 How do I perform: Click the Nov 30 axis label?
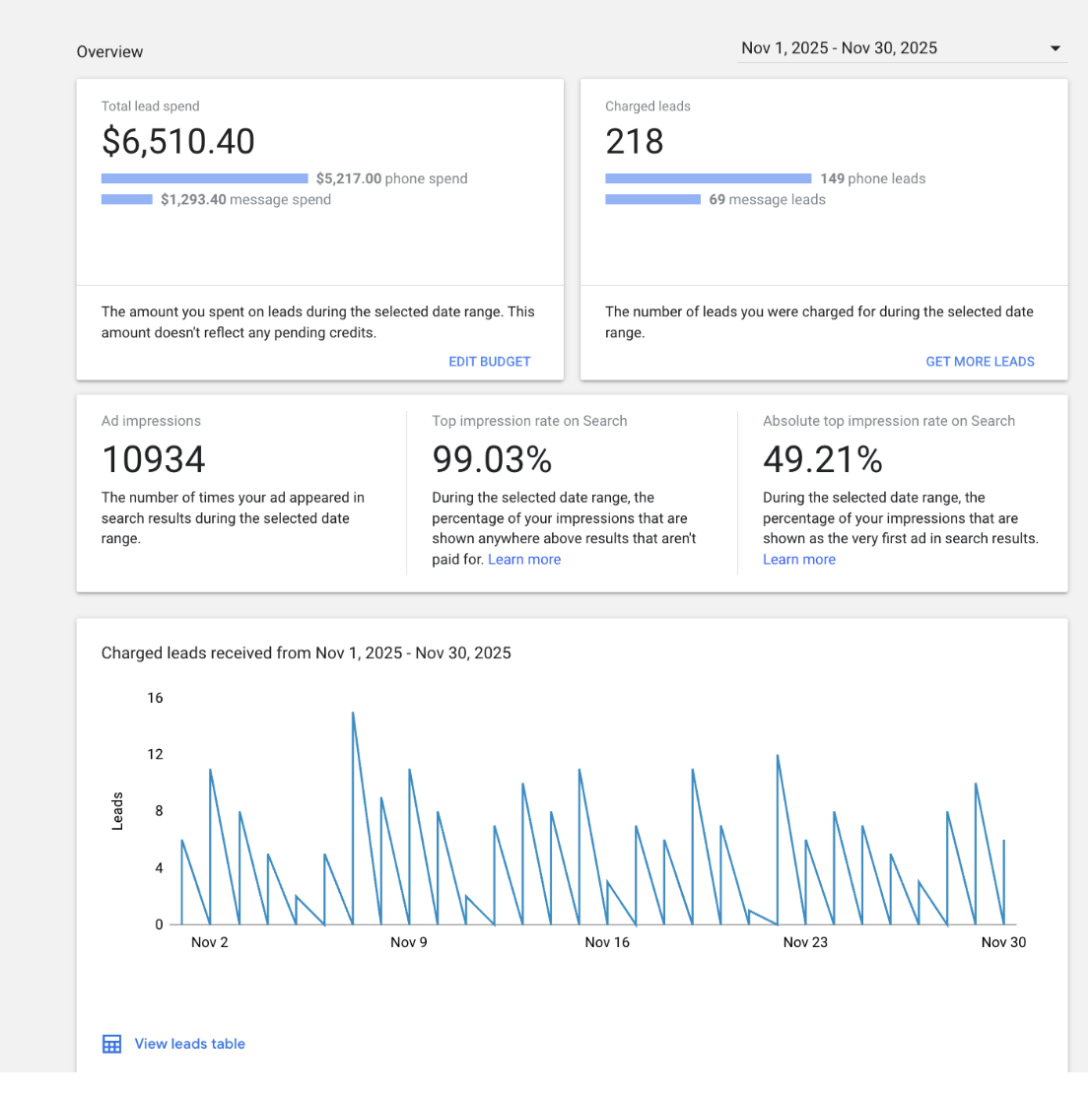pyautogui.click(x=1003, y=942)
